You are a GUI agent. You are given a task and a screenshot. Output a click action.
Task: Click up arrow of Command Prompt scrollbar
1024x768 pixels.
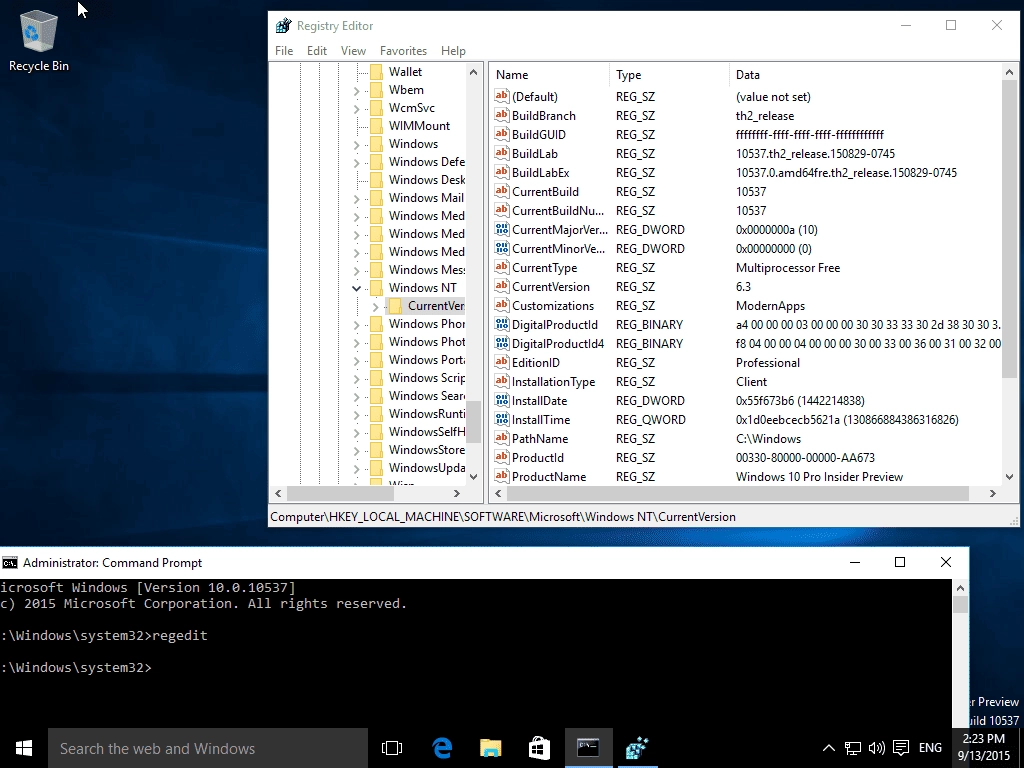pos(960,588)
